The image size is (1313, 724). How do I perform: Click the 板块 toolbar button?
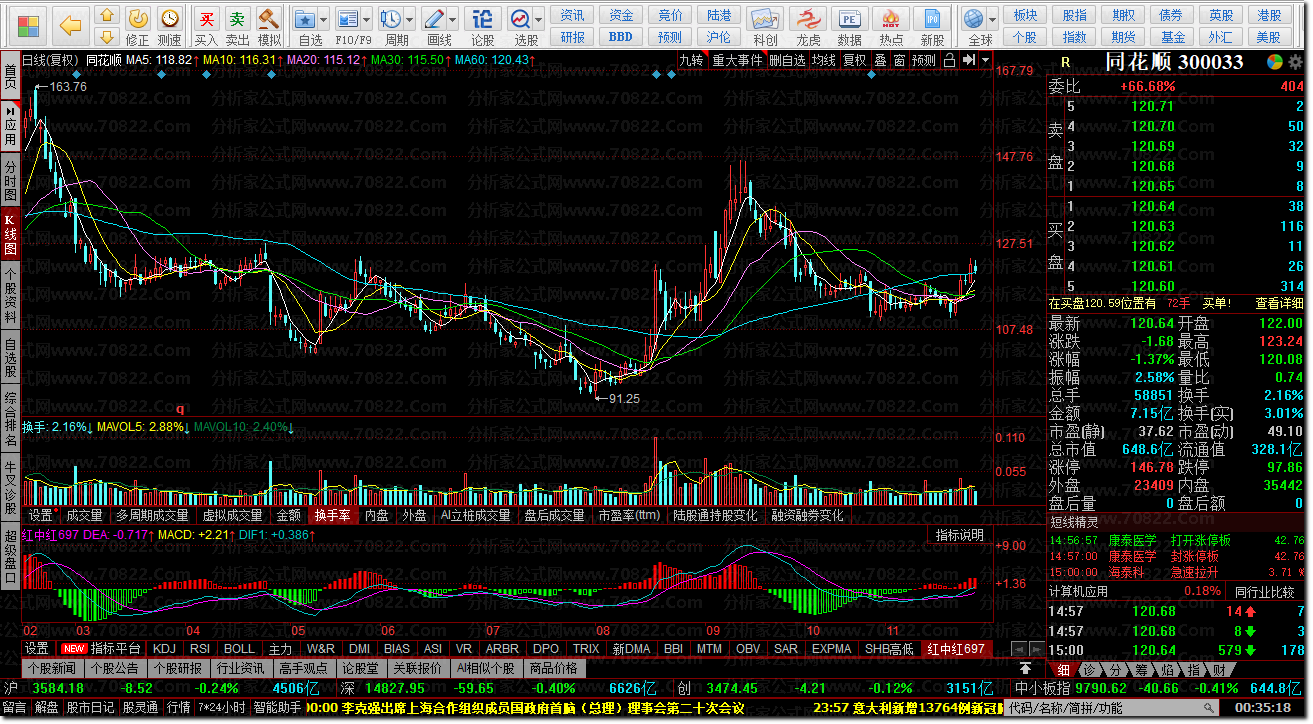coord(1025,15)
